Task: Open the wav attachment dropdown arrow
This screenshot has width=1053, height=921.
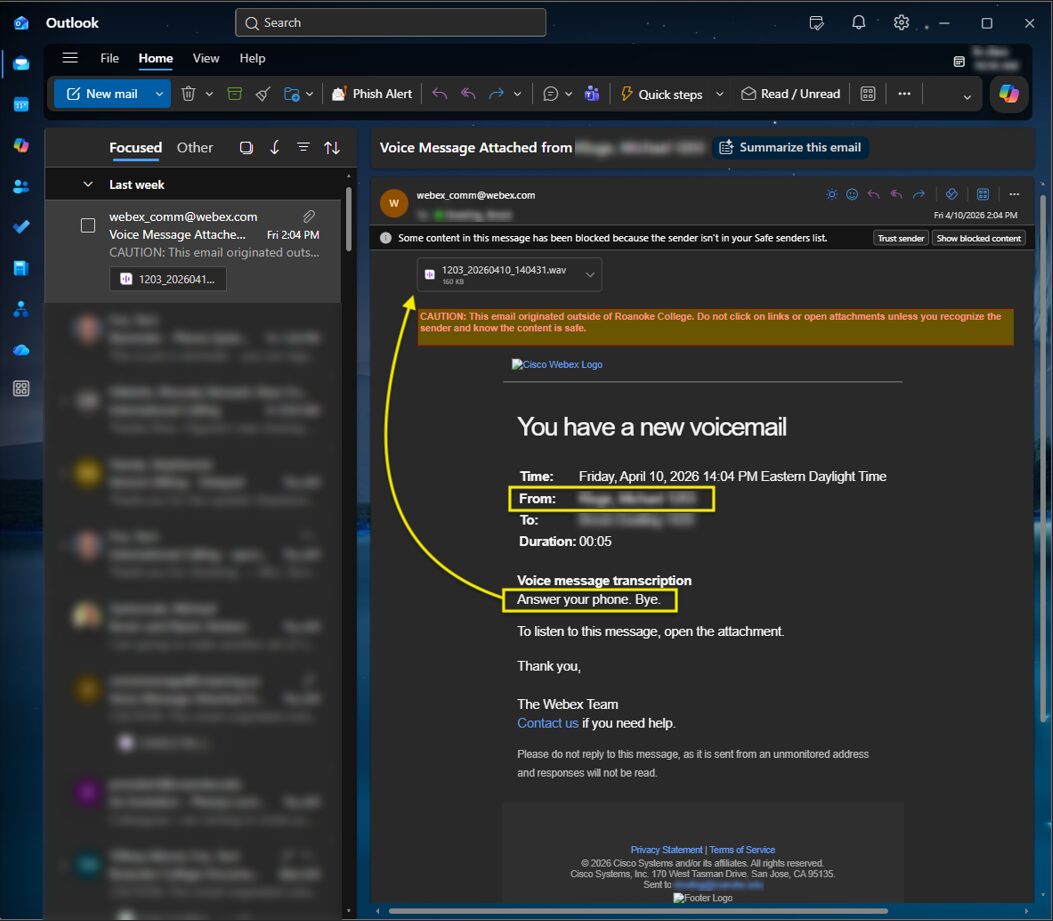Action: click(590, 275)
